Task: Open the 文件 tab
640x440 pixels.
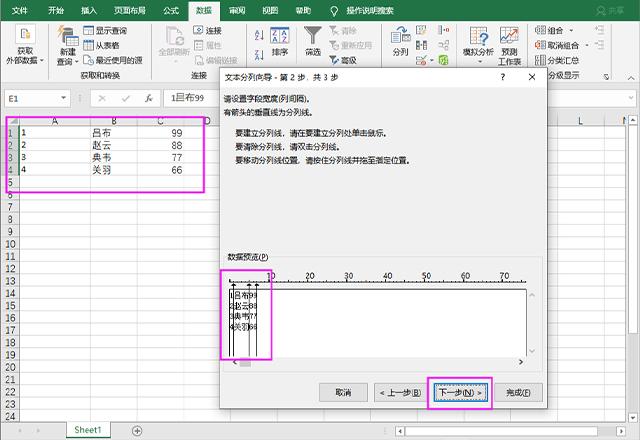Action: (x=20, y=11)
